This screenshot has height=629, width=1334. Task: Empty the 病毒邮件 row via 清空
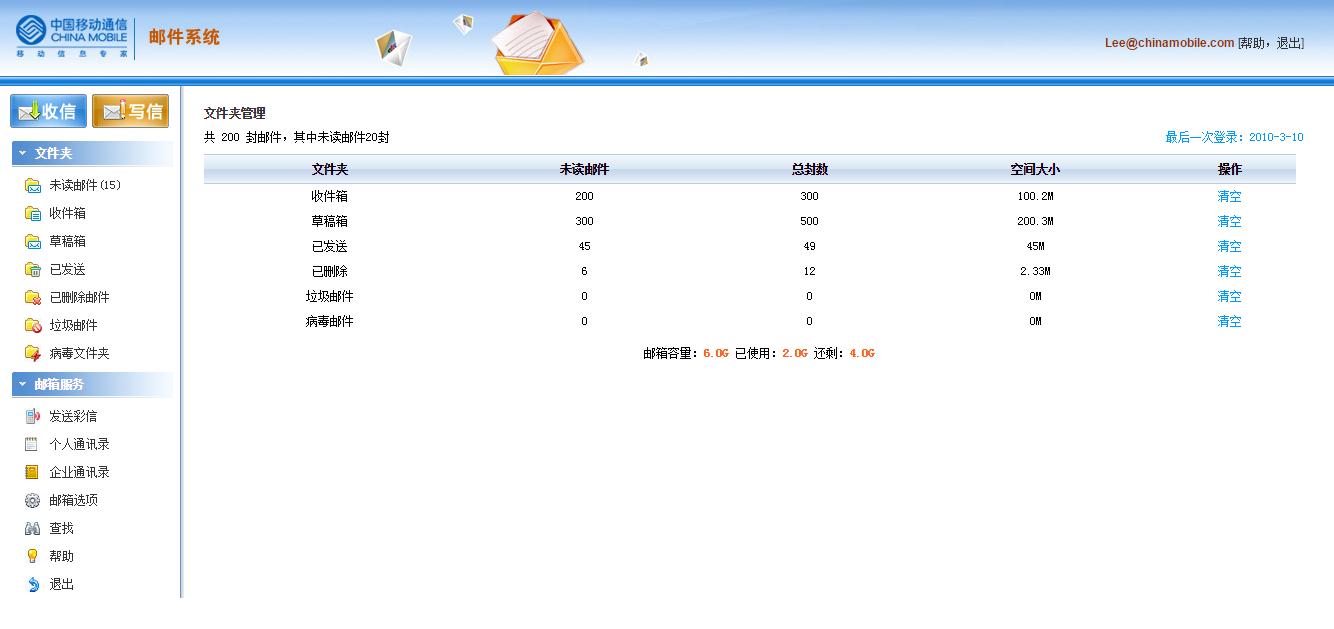point(1229,321)
